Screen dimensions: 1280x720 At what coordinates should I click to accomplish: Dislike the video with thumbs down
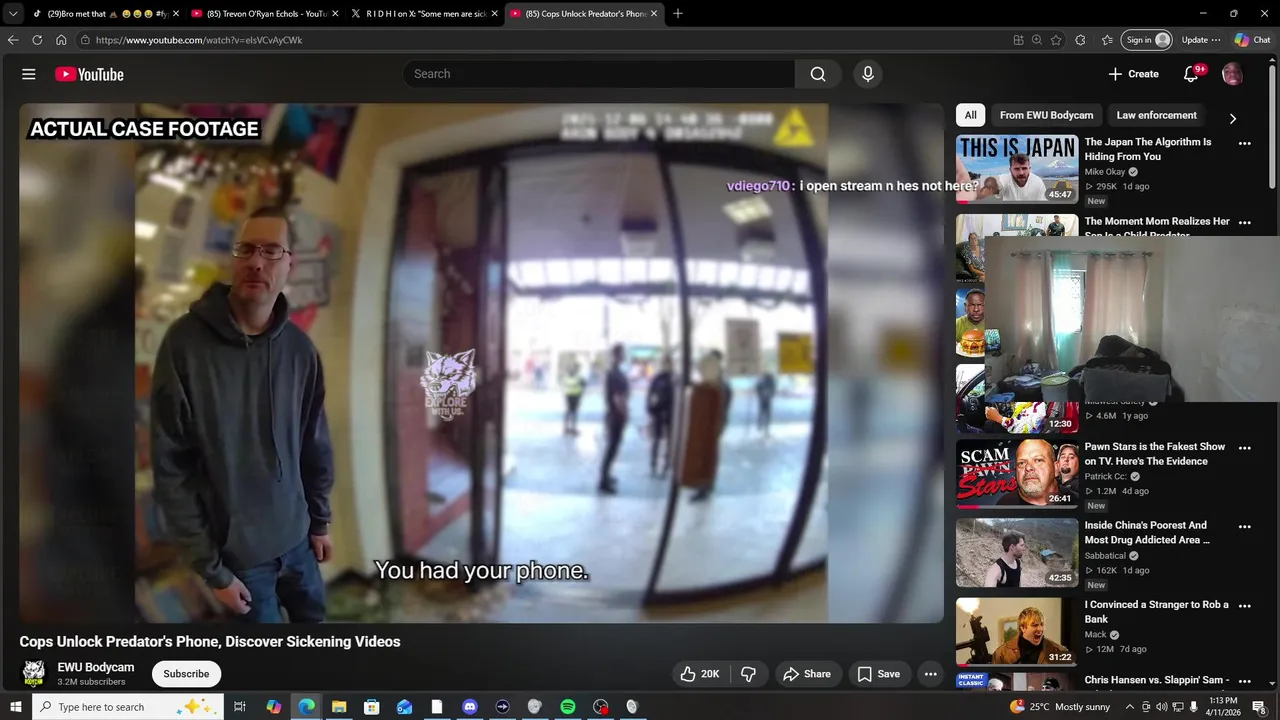tap(748, 674)
